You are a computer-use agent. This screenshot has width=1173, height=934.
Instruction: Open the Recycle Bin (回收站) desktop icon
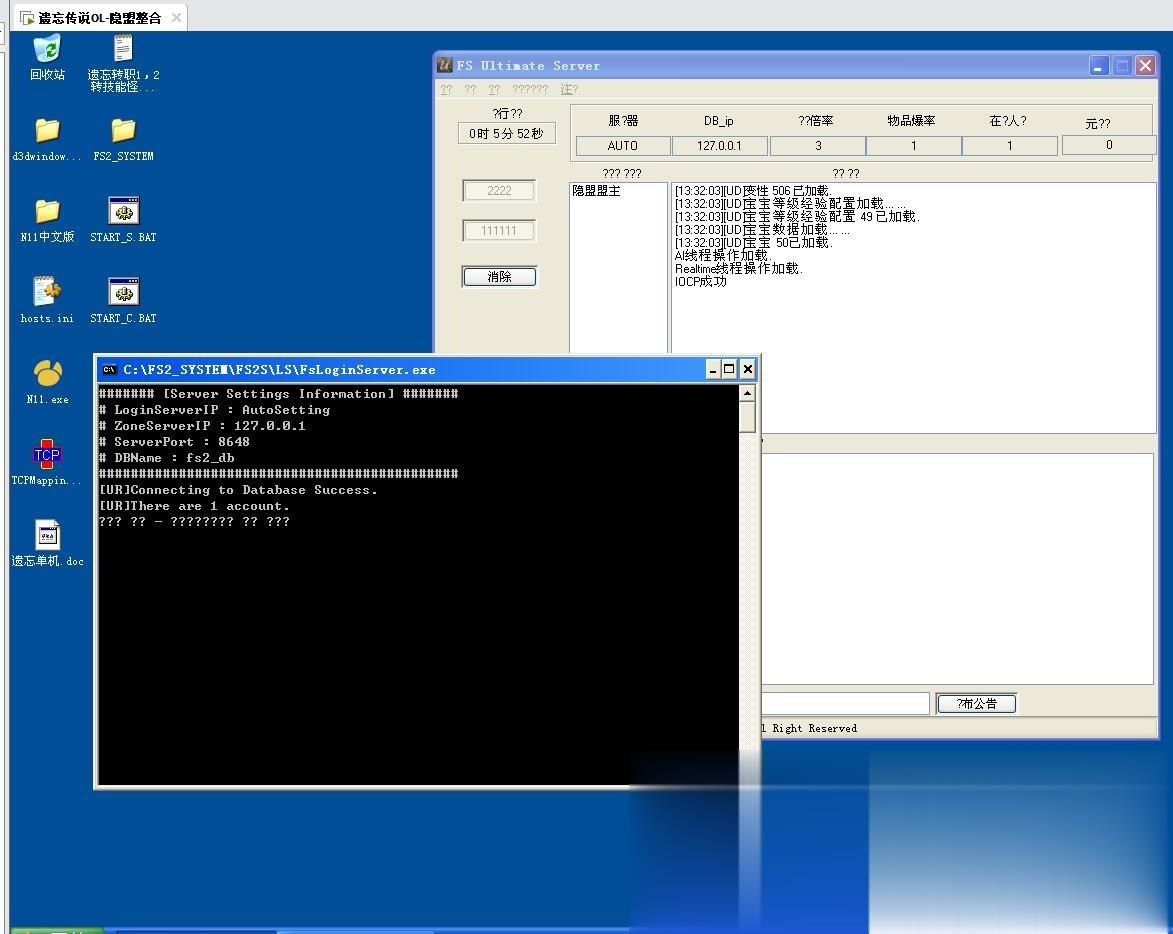point(47,57)
